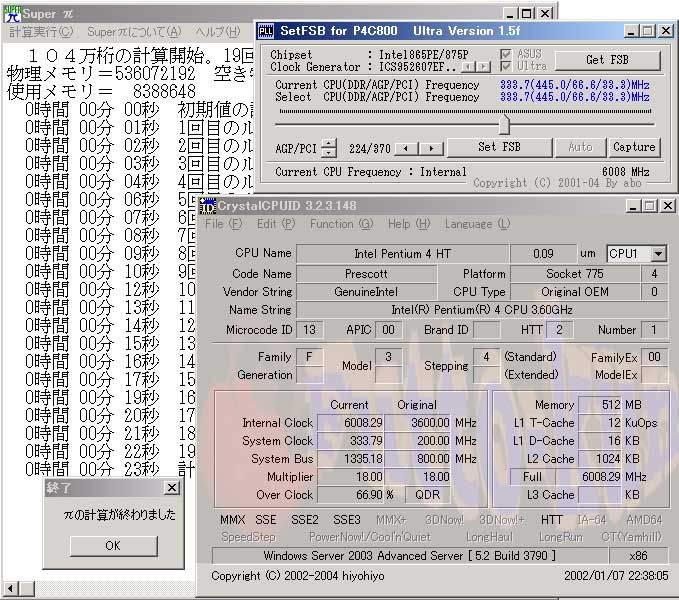679x600 pixels.
Task: Click the OS string Windows Server 2003
Action: click(x=409, y=556)
